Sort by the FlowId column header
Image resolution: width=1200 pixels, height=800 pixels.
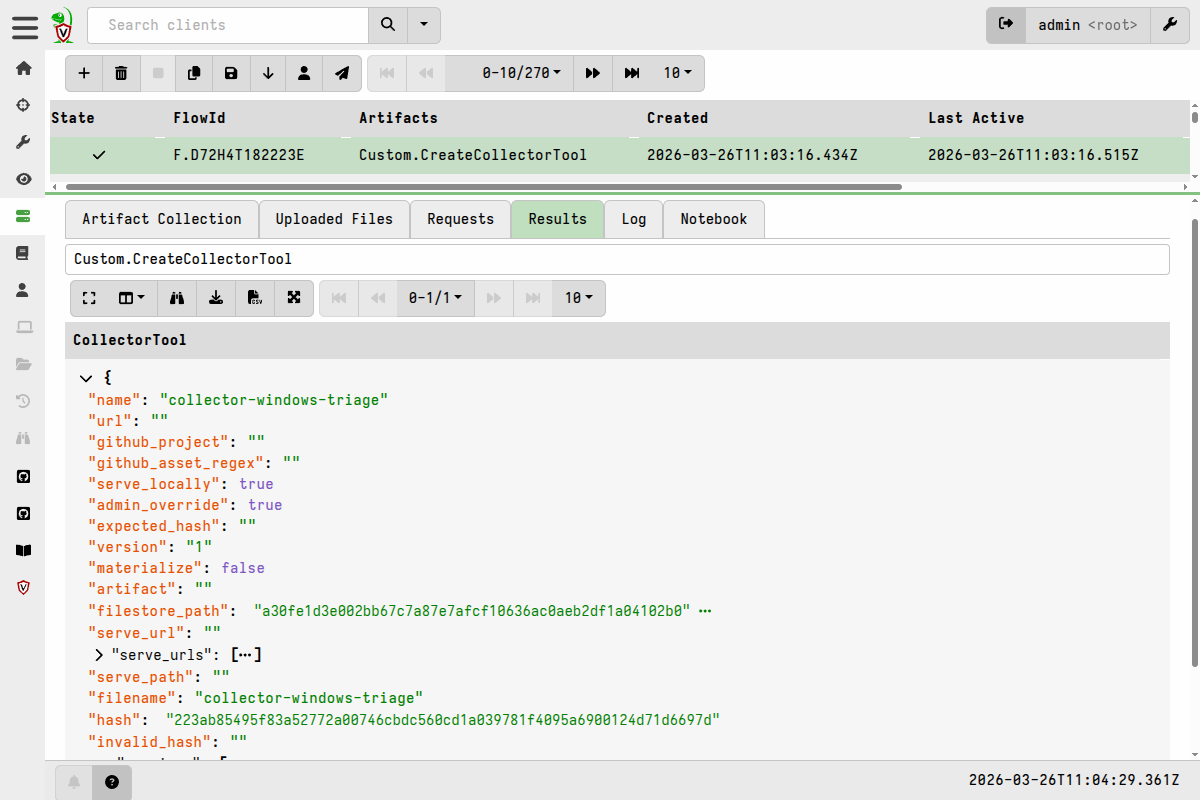(199, 118)
